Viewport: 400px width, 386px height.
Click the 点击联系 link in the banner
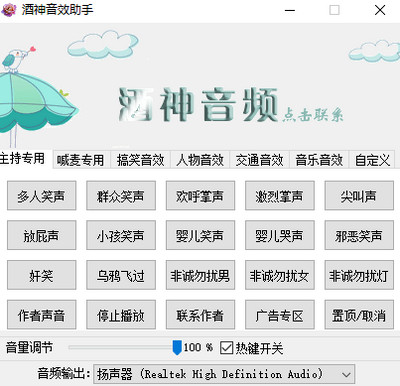(313, 115)
